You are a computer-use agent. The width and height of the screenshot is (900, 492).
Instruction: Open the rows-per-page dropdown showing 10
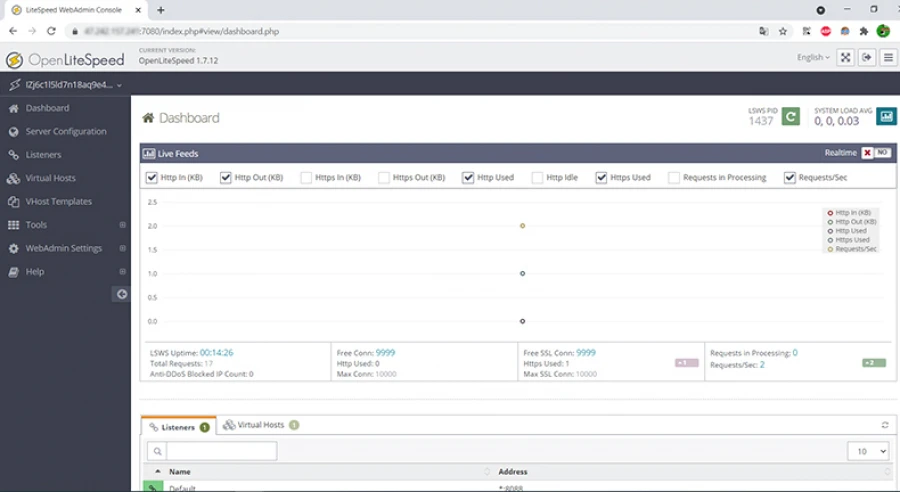[868, 451]
